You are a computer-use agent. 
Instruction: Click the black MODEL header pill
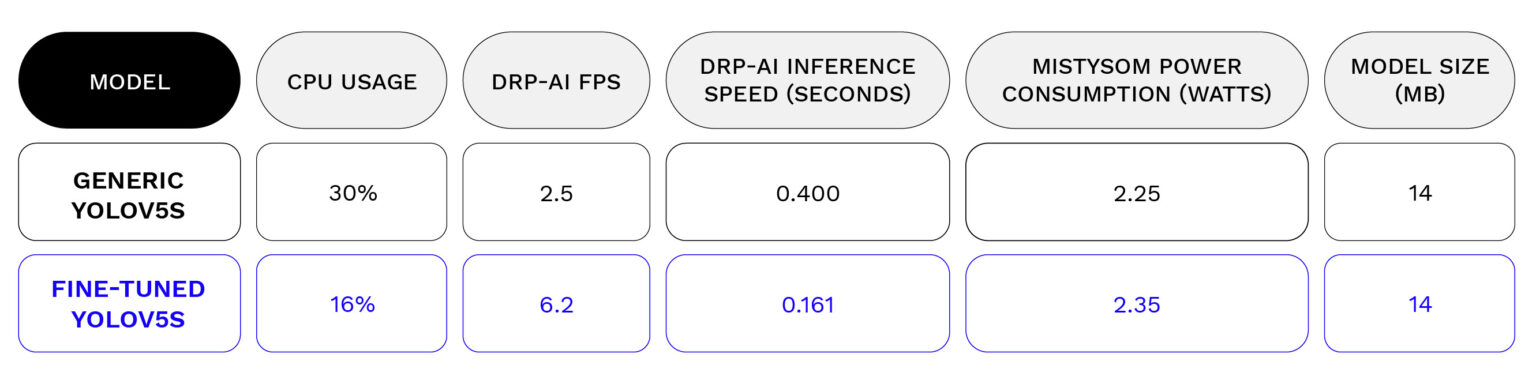pyautogui.click(x=129, y=81)
